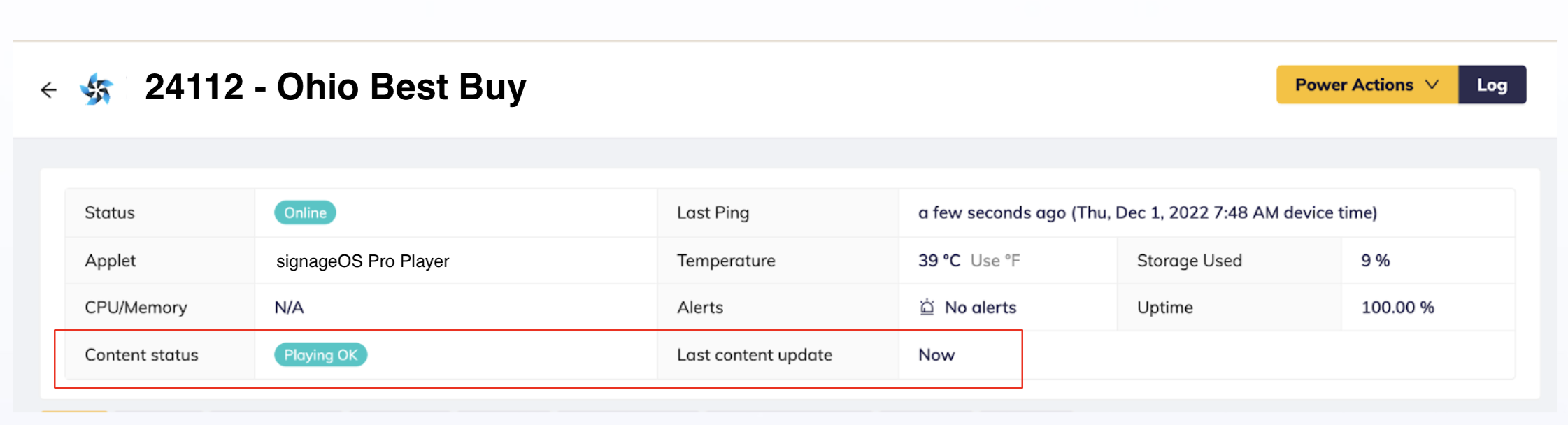1568x425 pixels.
Task: Click the Last content update label
Action: pos(754,355)
